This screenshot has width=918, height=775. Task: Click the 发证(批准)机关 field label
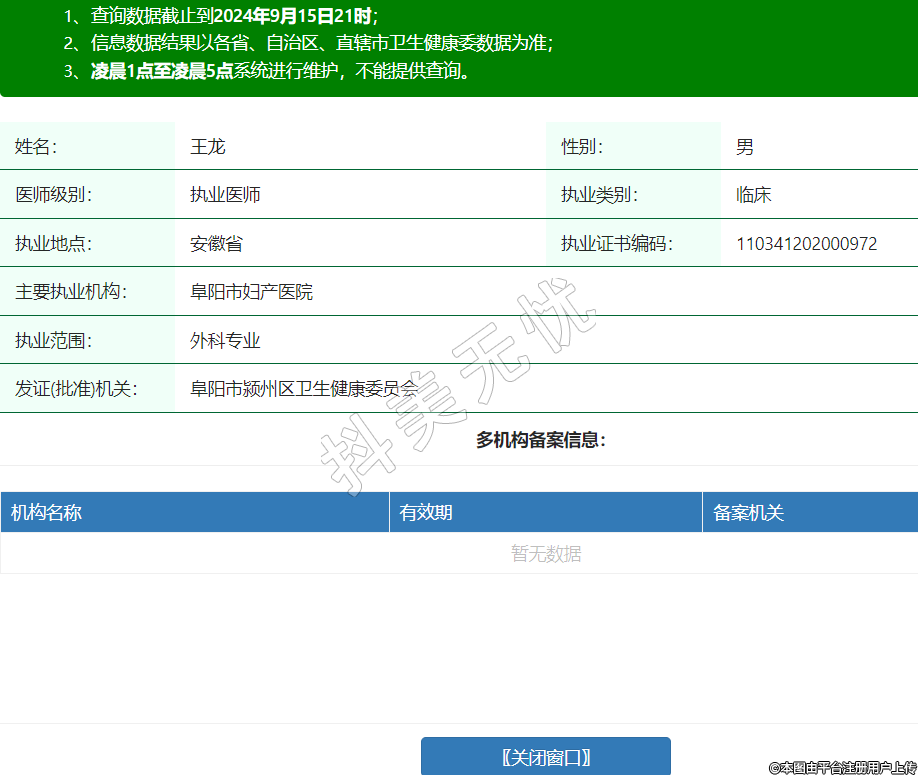pos(75,389)
